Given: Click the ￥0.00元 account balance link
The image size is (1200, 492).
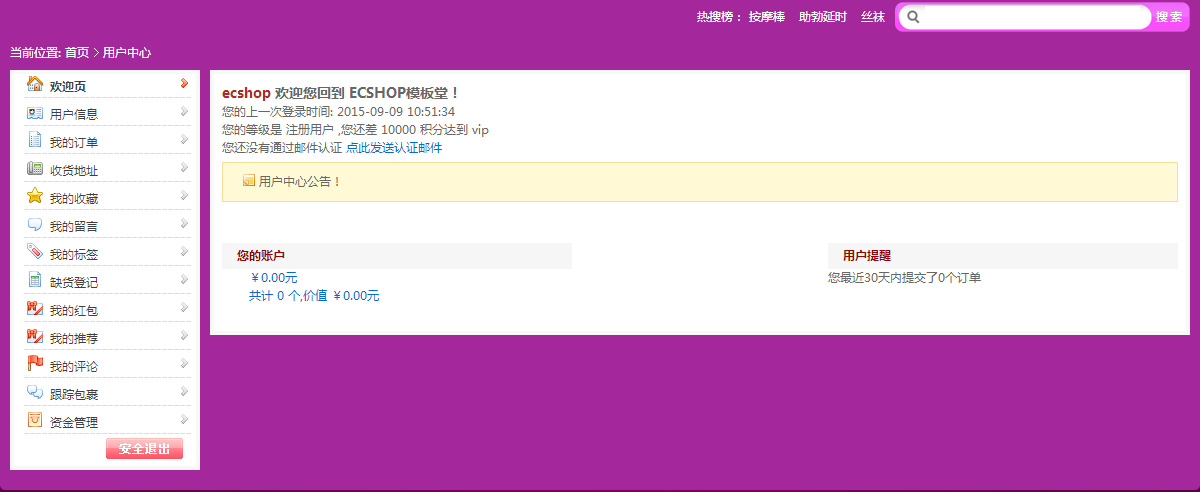Looking at the screenshot, I should point(274,278).
